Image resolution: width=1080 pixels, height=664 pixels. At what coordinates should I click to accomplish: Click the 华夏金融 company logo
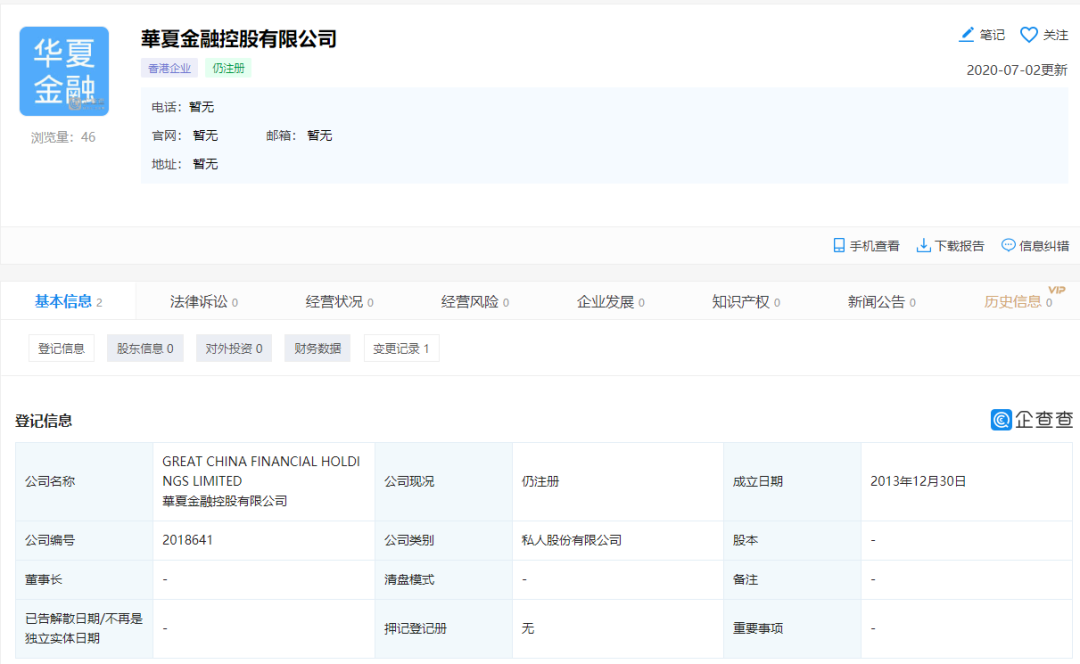[x=64, y=71]
